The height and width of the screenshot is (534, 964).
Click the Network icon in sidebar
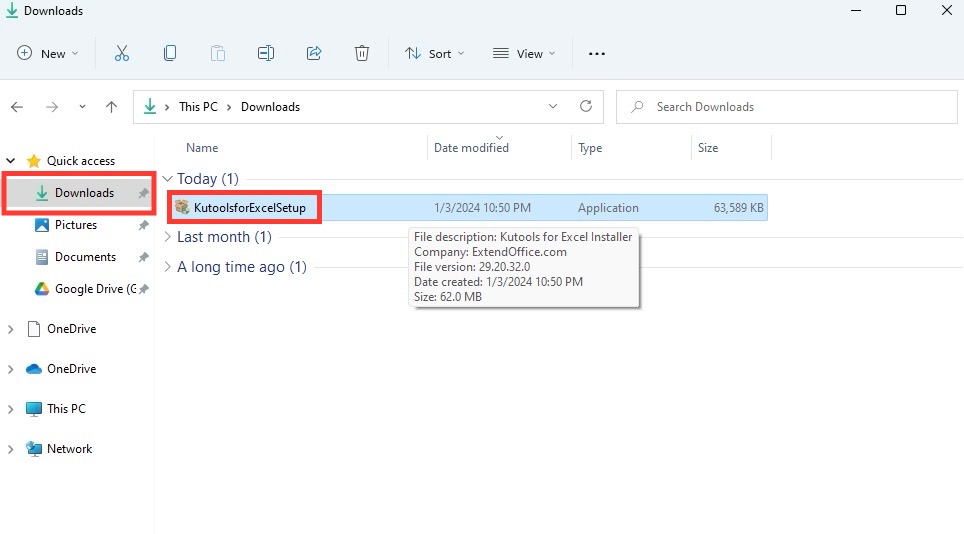34,449
